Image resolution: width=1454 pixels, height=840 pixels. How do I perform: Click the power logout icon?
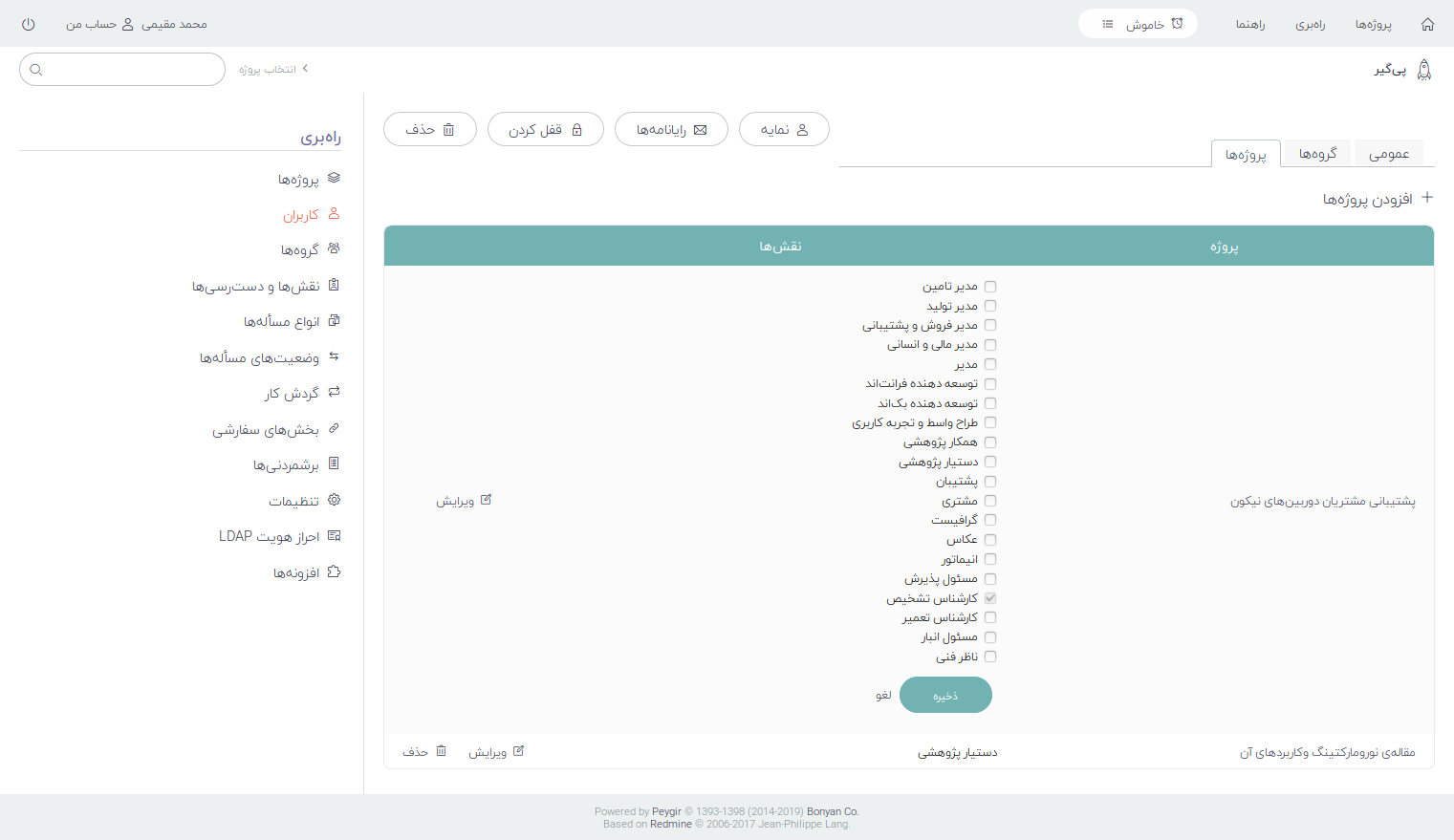(29, 24)
